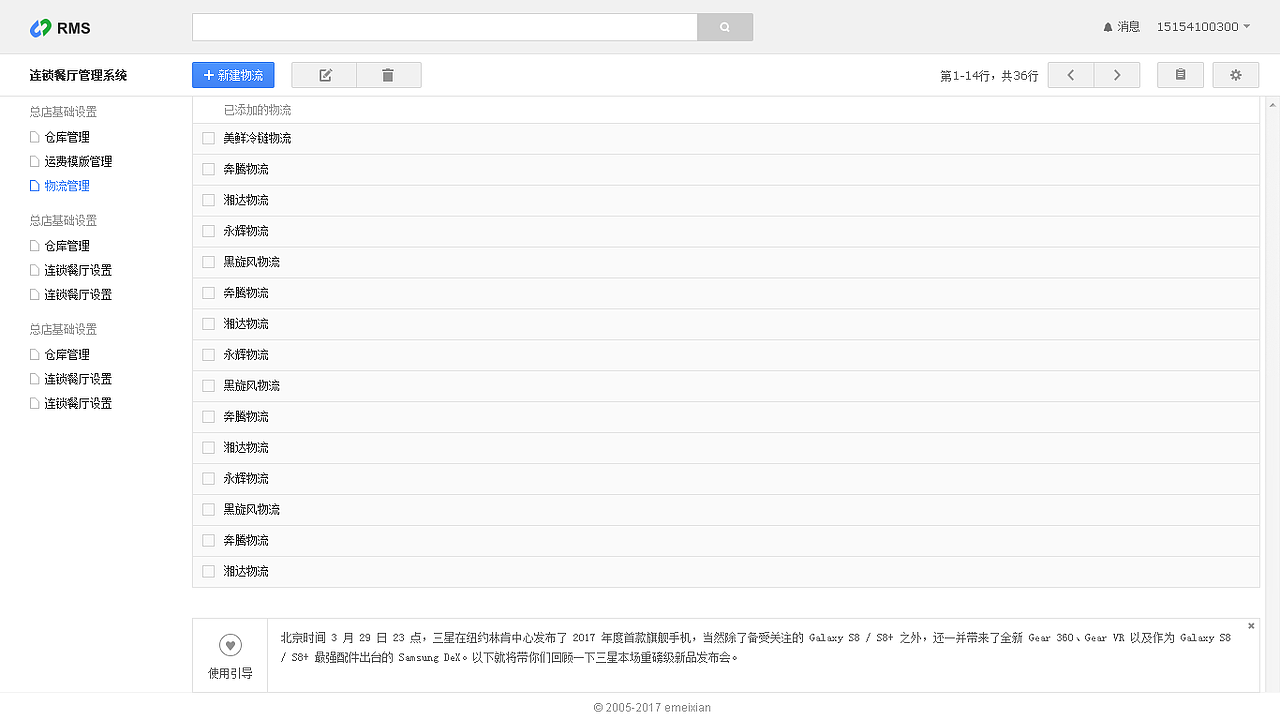The image size is (1280, 720).
Task: Open 物流管理 in the sidebar
Action: 67,186
